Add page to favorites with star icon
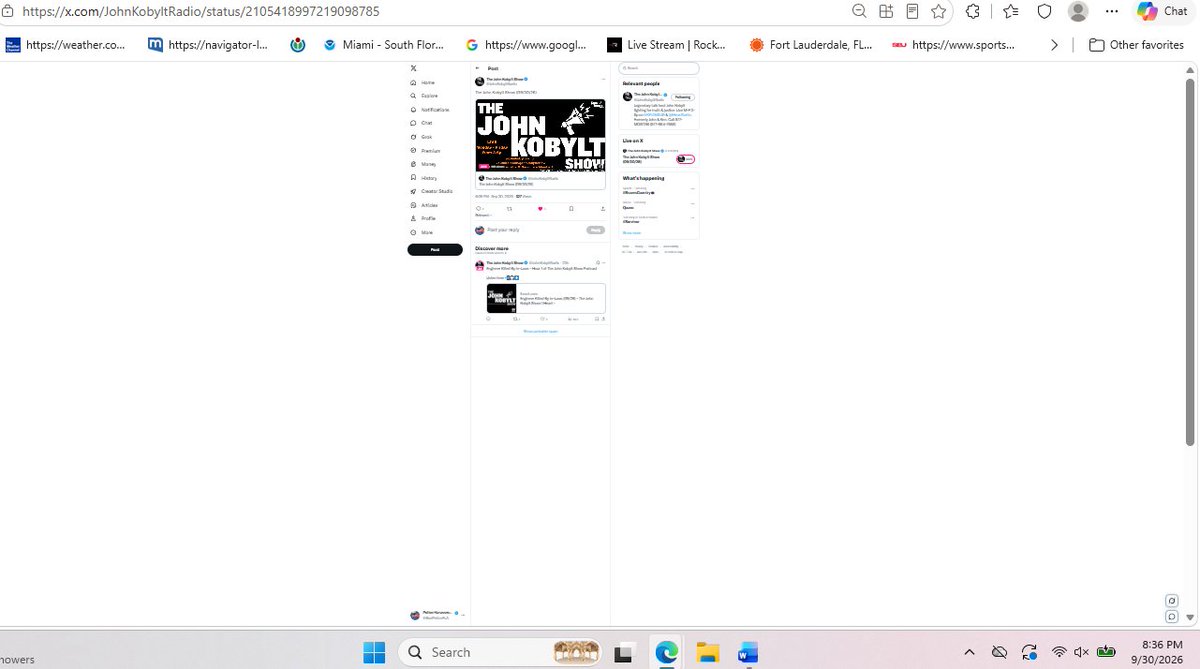The height and width of the screenshot is (669, 1200). tap(938, 11)
